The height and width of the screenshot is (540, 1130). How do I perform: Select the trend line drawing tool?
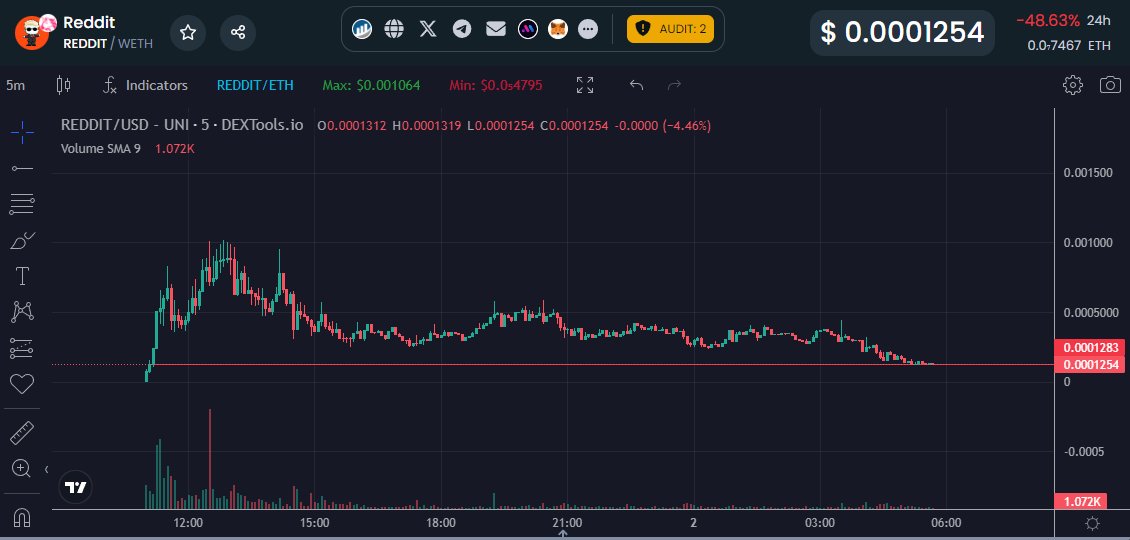pos(22,169)
